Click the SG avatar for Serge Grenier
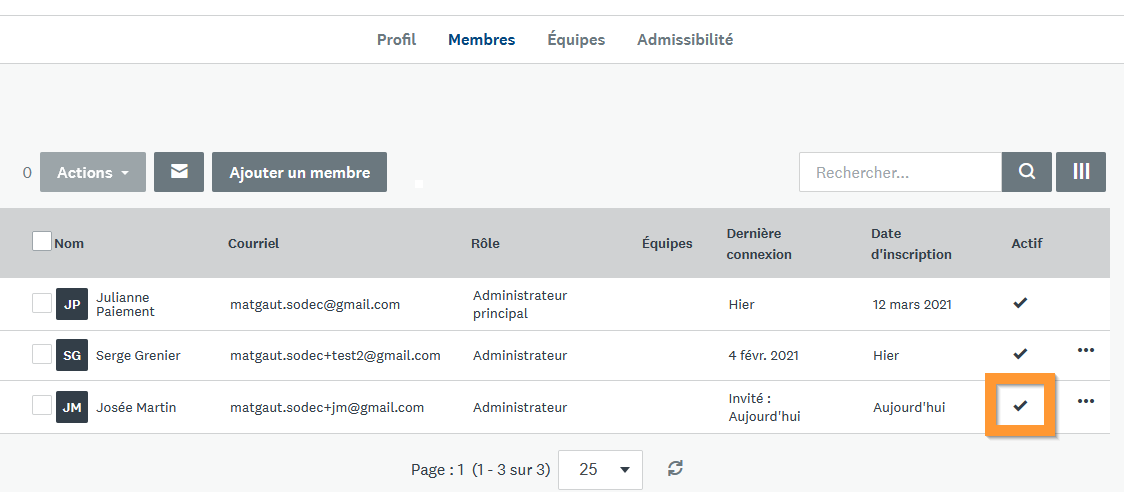Viewport: 1124px width, 492px height. click(72, 355)
